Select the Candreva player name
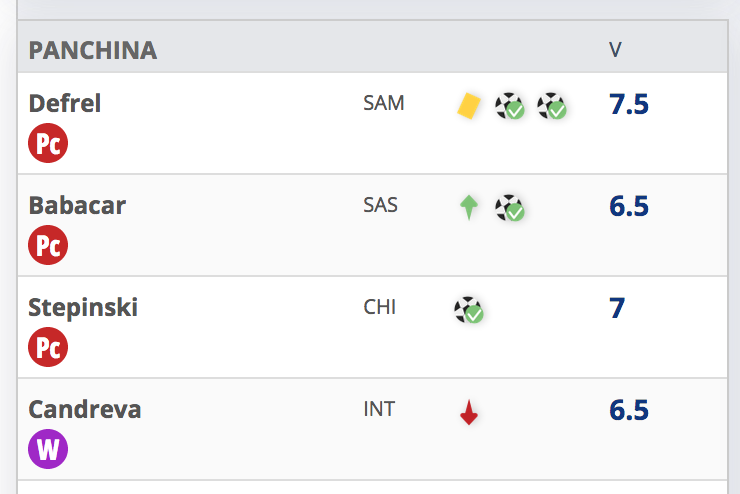The image size is (740, 494). click(x=84, y=409)
